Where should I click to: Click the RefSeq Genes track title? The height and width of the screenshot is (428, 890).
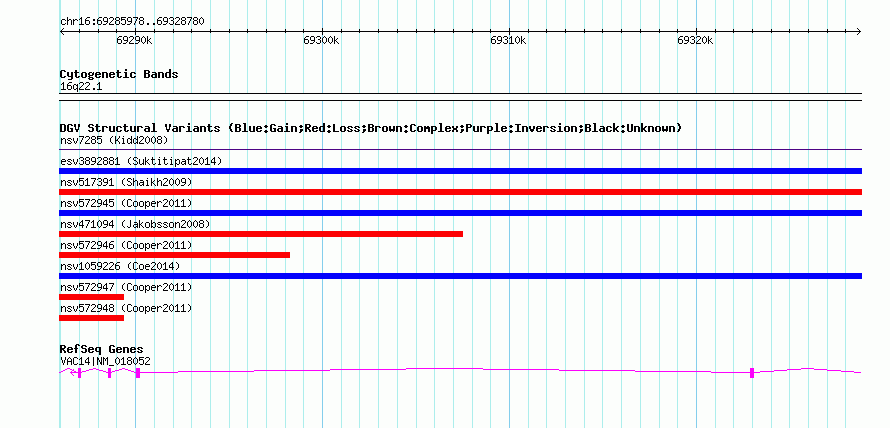tap(102, 349)
